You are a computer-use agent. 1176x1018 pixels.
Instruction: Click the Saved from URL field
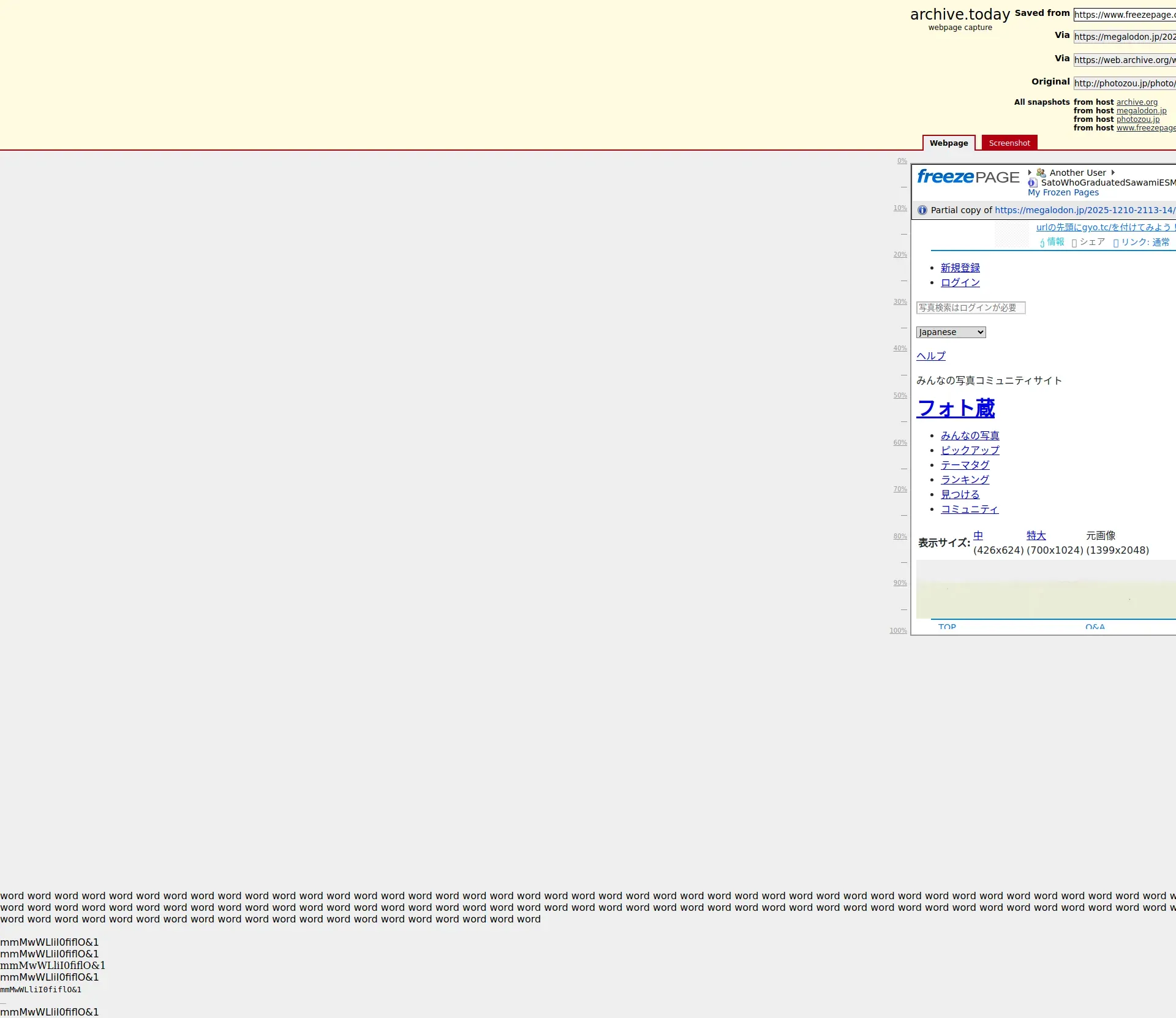pyautogui.click(x=1124, y=15)
